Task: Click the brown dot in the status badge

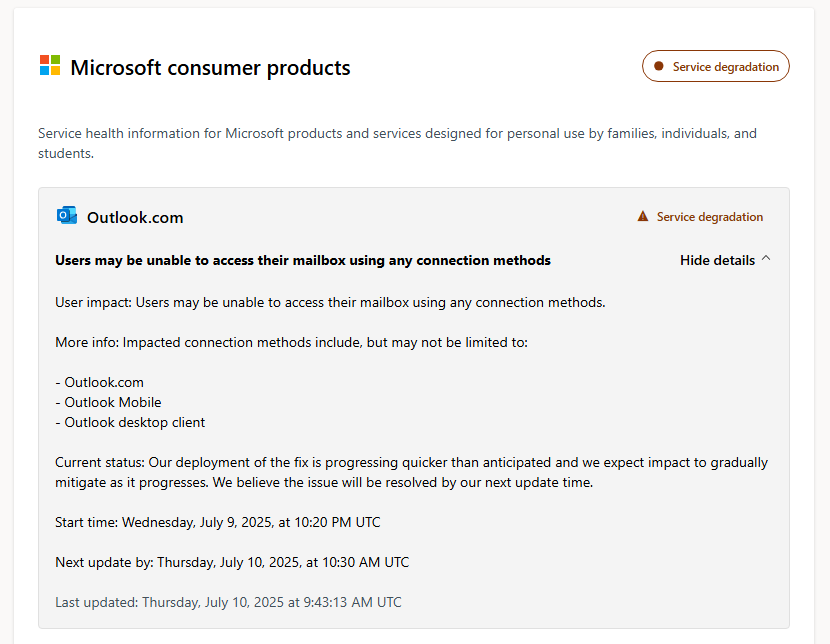Action: click(659, 67)
